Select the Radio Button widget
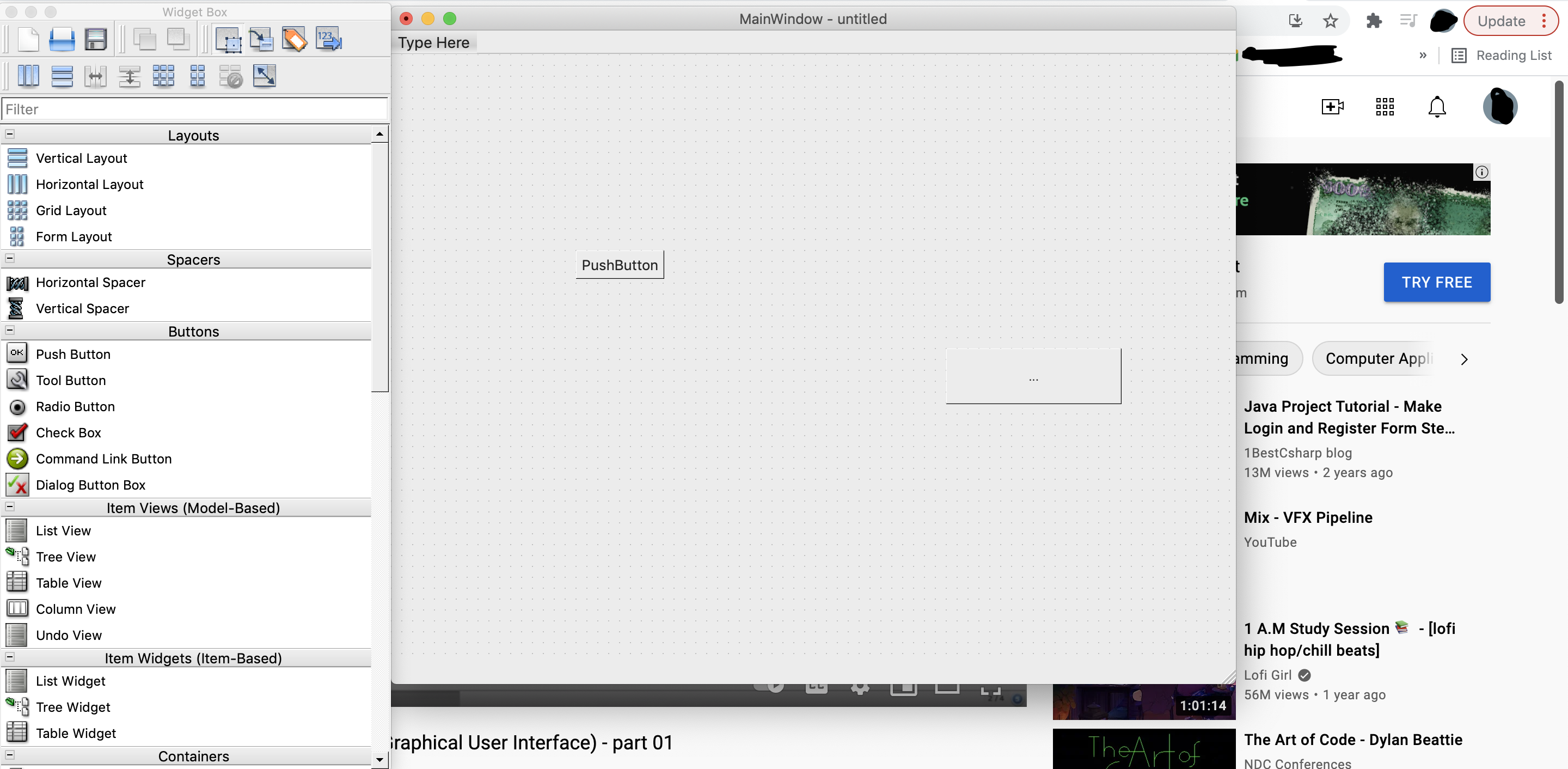1568x769 pixels. [75, 406]
